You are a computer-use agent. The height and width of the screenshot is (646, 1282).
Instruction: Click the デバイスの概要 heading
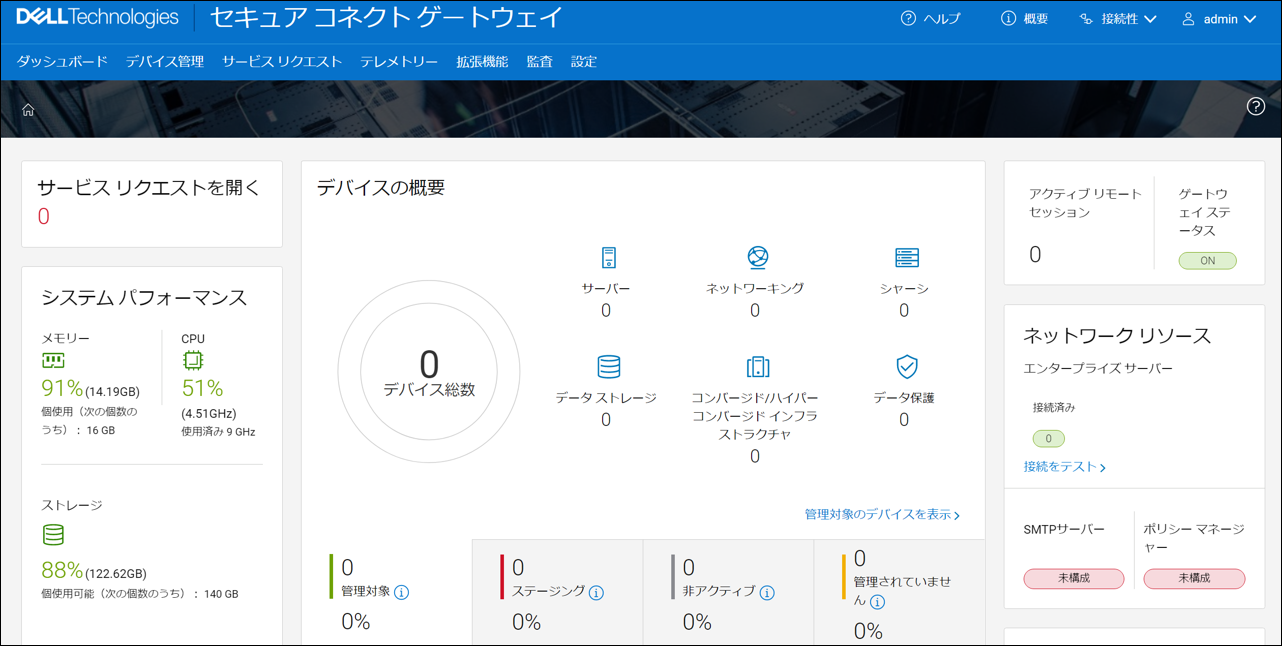(x=381, y=187)
